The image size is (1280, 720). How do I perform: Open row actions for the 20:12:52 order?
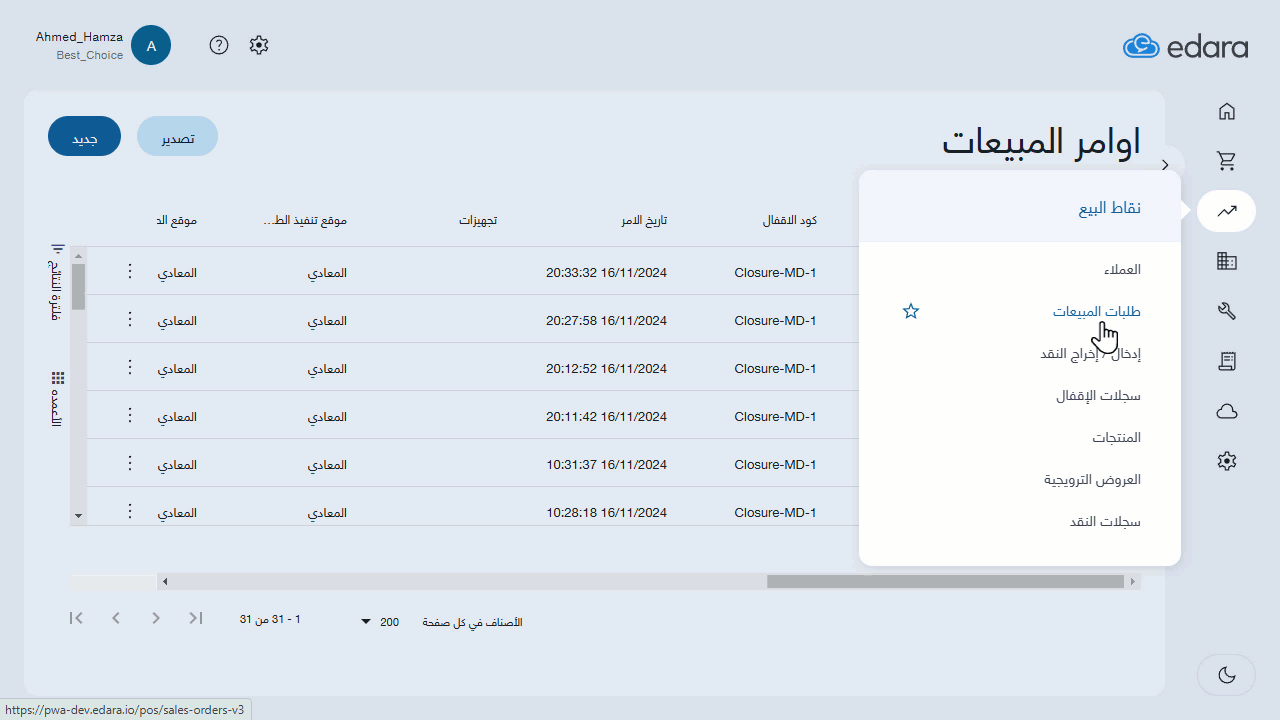point(129,367)
